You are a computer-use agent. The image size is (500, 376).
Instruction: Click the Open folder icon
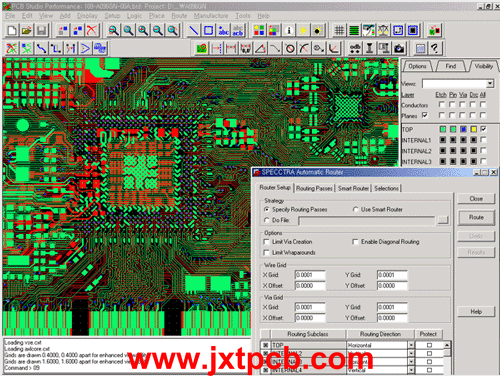click(x=27, y=30)
